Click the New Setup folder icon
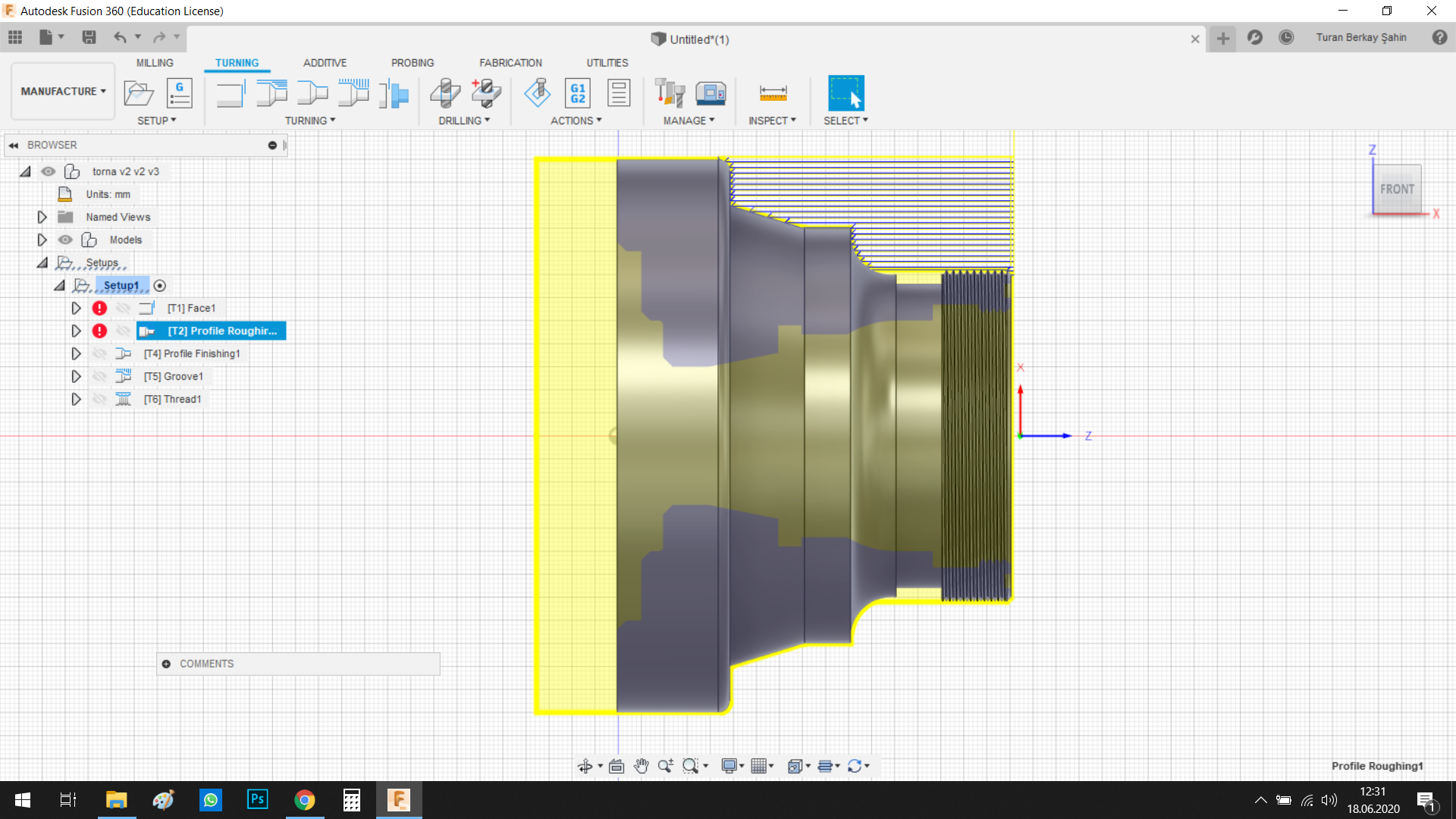 click(x=138, y=93)
